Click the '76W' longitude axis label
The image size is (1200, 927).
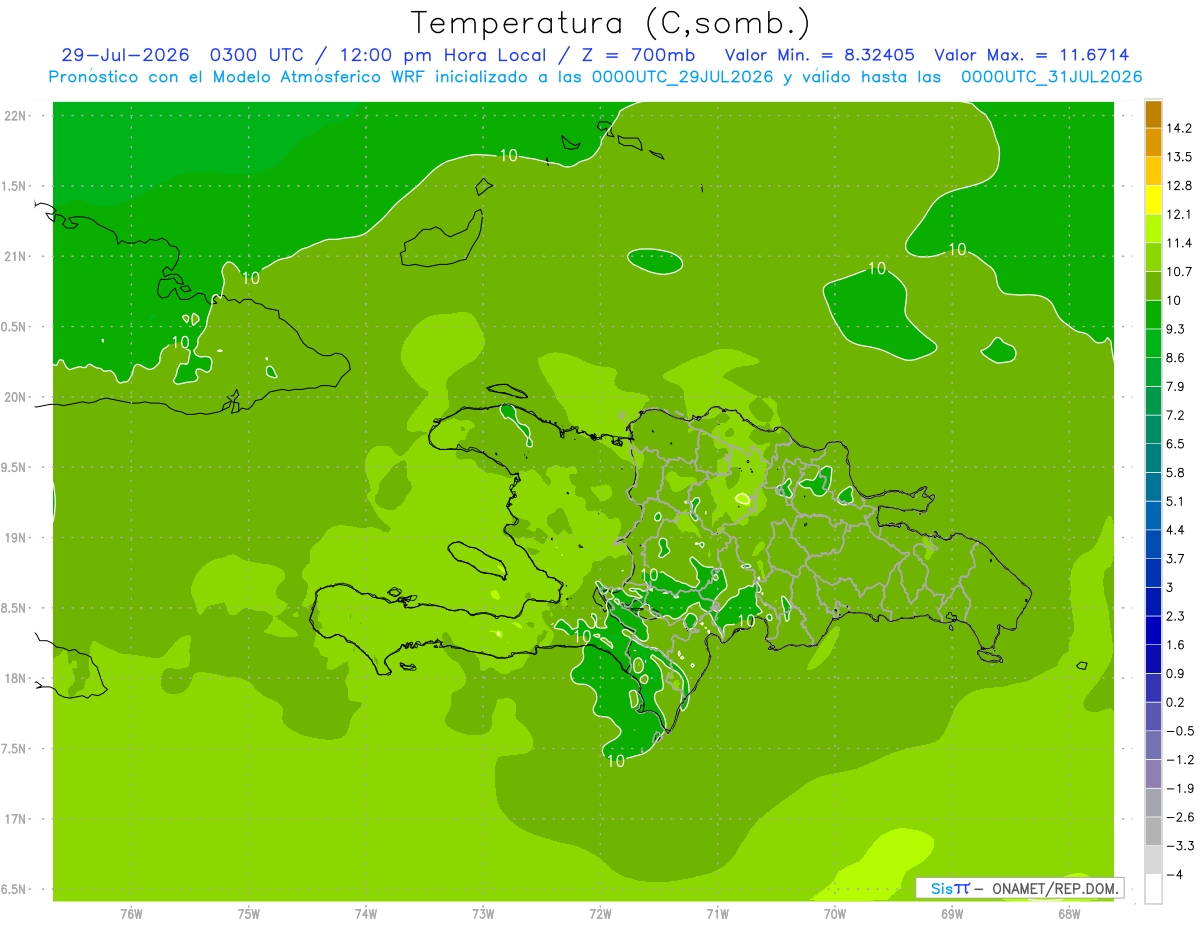pos(131,913)
